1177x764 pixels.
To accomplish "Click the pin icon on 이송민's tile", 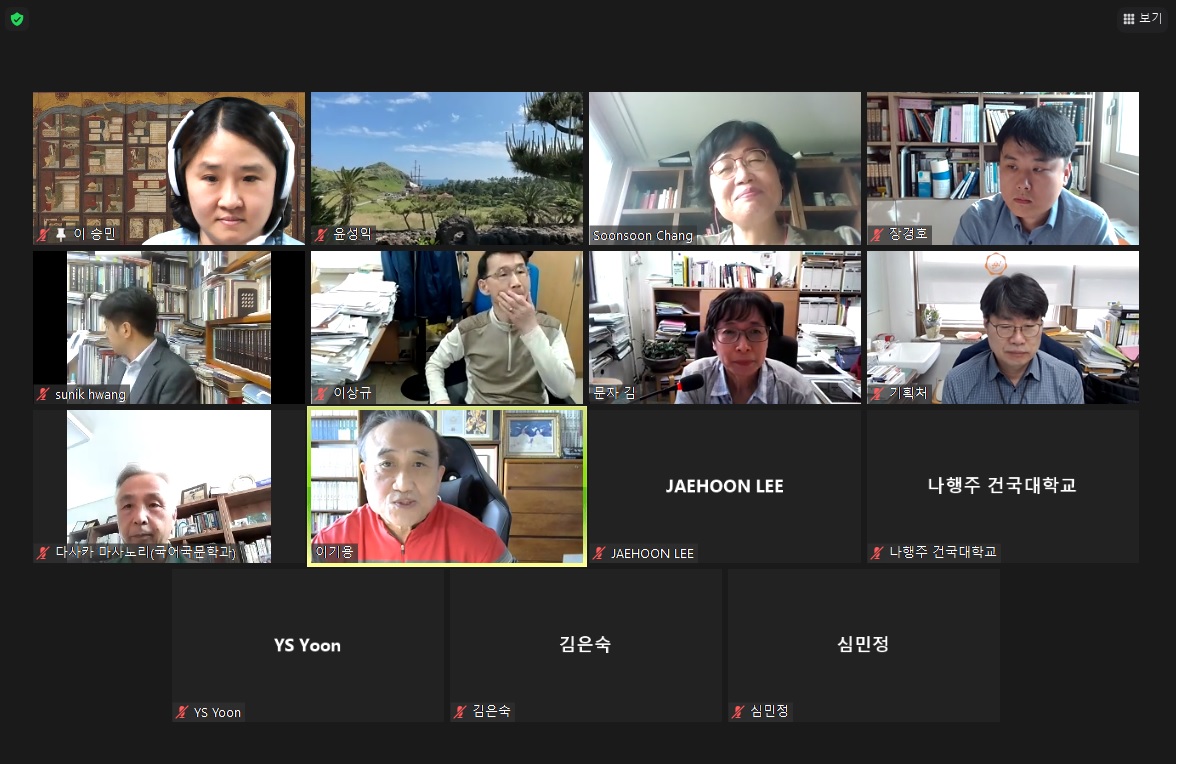I will [x=61, y=234].
